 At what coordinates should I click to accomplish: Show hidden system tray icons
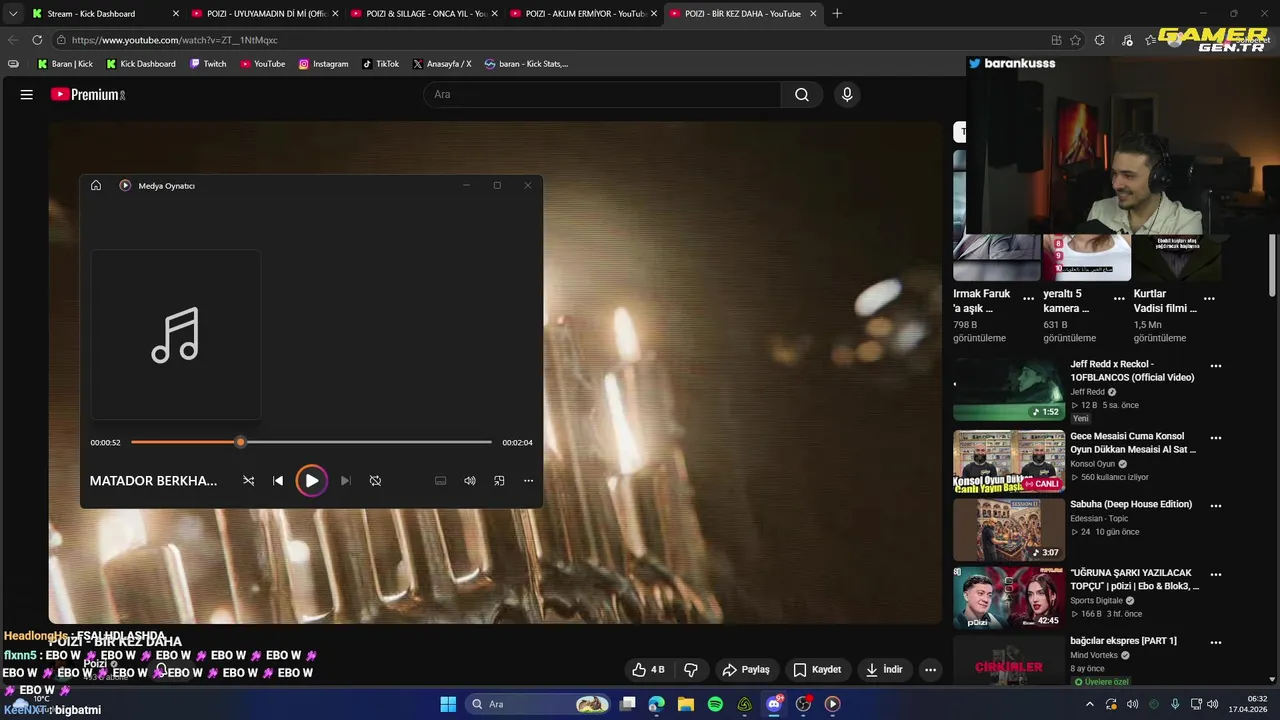click(1090, 704)
